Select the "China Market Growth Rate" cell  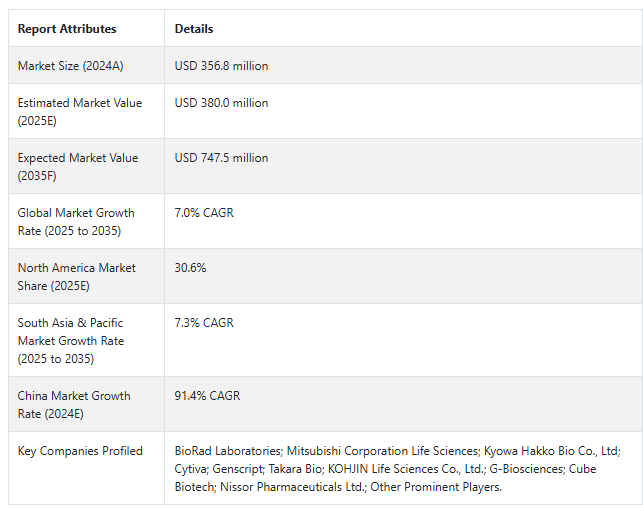[x=74, y=404]
